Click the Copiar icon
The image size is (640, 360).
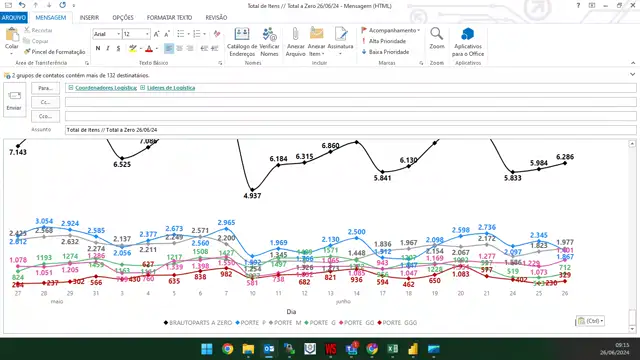click(x=27, y=41)
